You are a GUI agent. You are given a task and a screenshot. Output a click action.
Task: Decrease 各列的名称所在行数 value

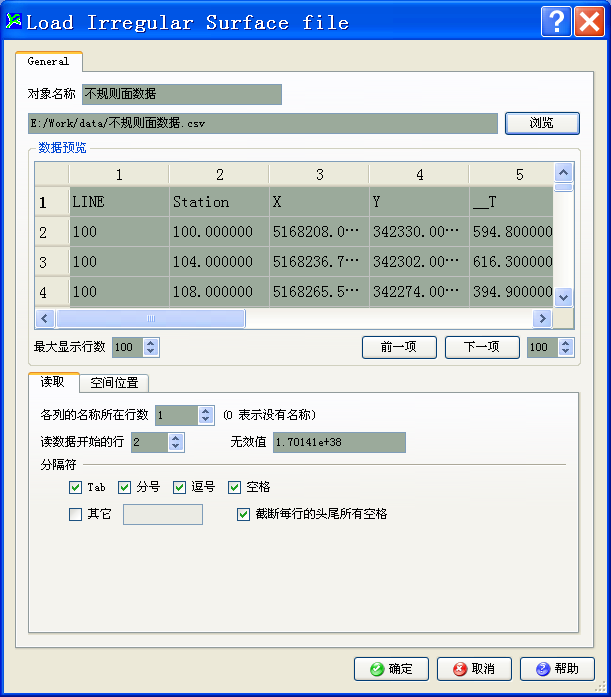tap(206, 420)
